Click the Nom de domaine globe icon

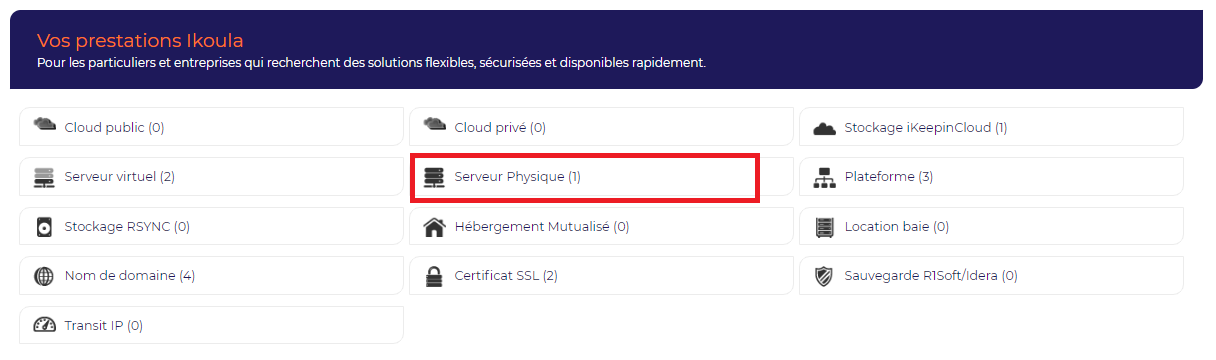[x=44, y=275]
